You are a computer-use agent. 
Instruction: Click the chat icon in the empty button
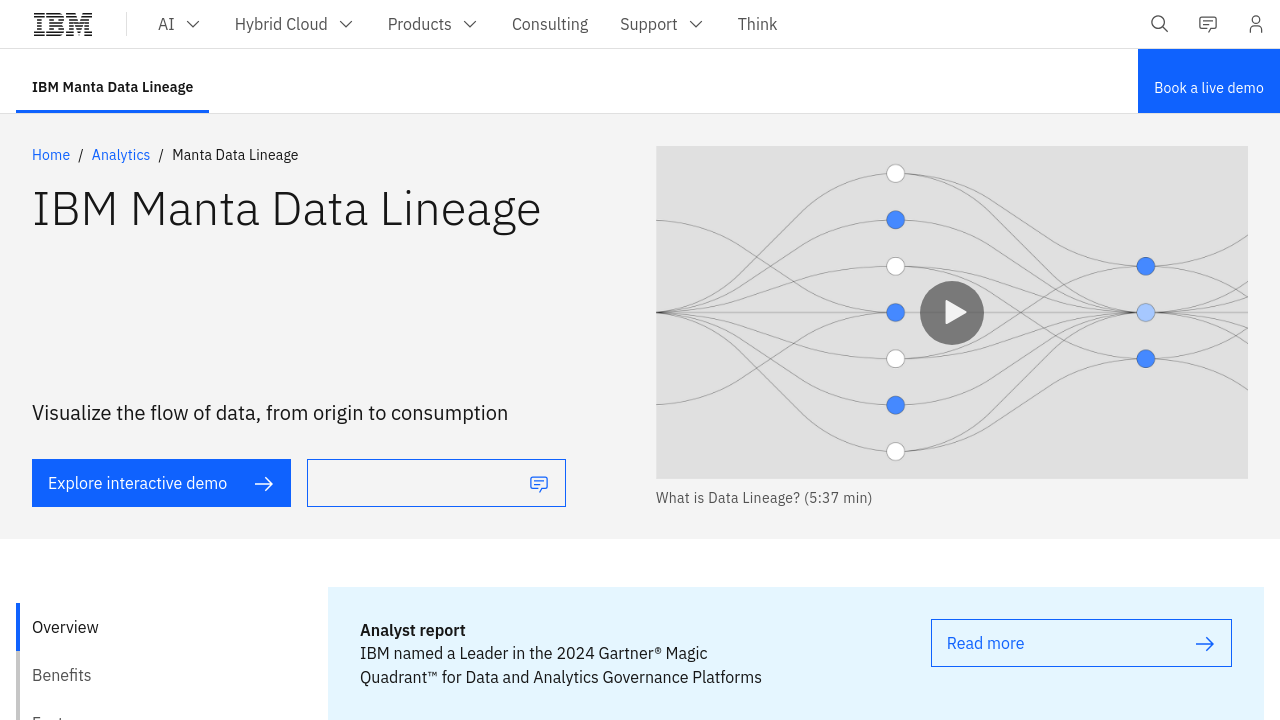pos(539,484)
